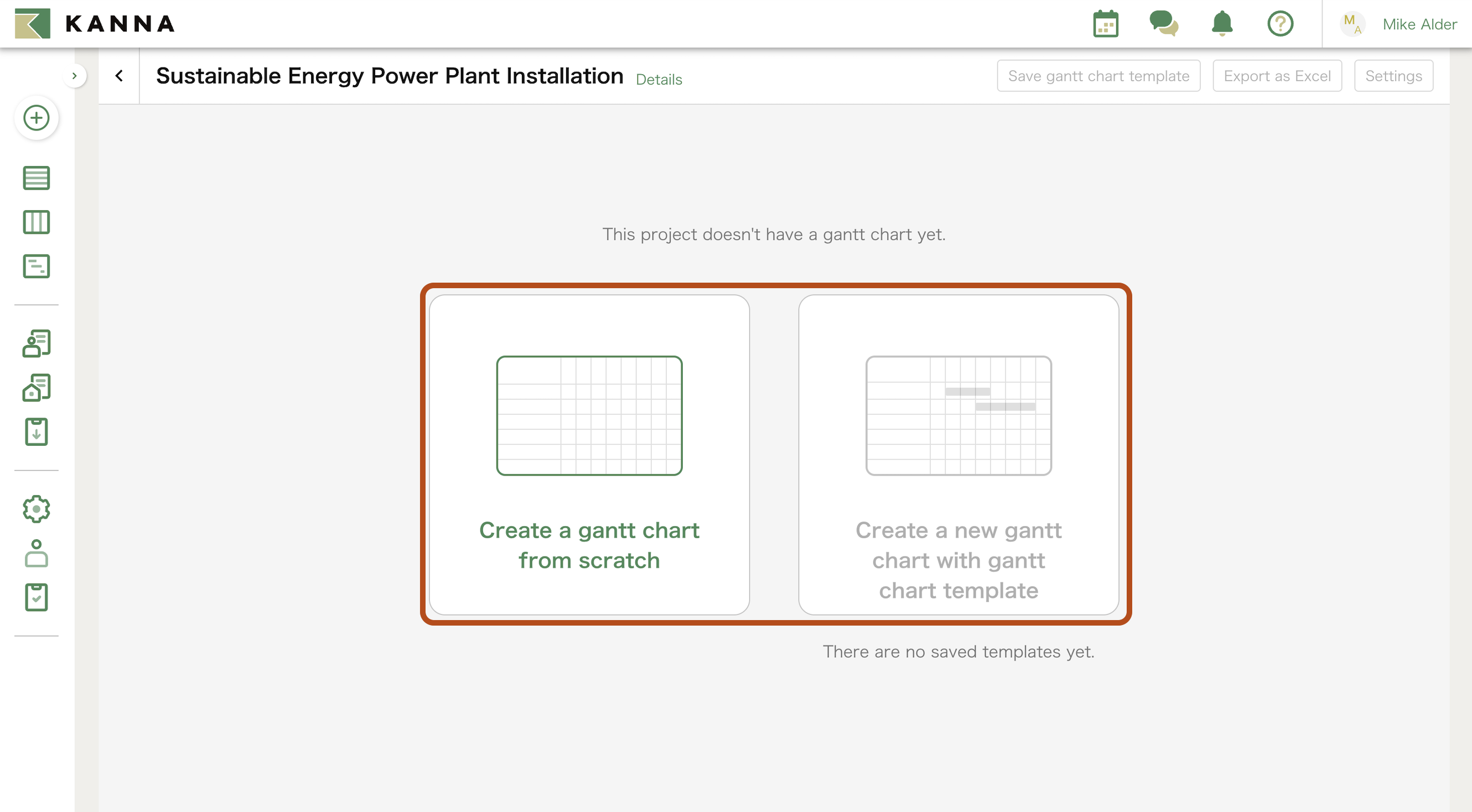View notifications via the bell icon
The image size is (1472, 812).
(x=1222, y=23)
